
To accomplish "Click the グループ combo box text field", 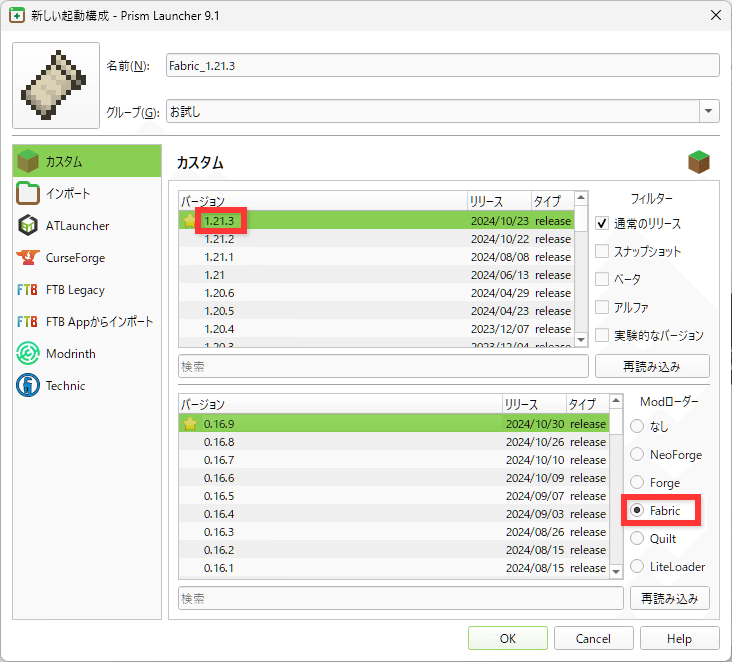I will 433,112.
